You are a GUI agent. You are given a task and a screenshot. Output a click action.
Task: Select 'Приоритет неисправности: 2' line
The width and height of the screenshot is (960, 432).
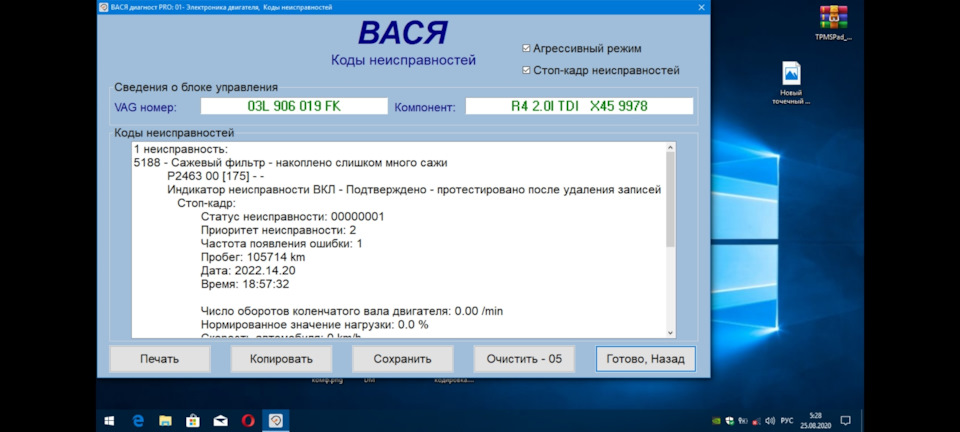point(279,230)
